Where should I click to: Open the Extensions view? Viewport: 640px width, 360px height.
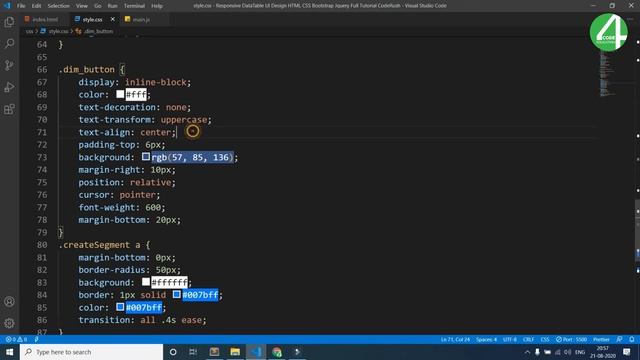[x=9, y=109]
